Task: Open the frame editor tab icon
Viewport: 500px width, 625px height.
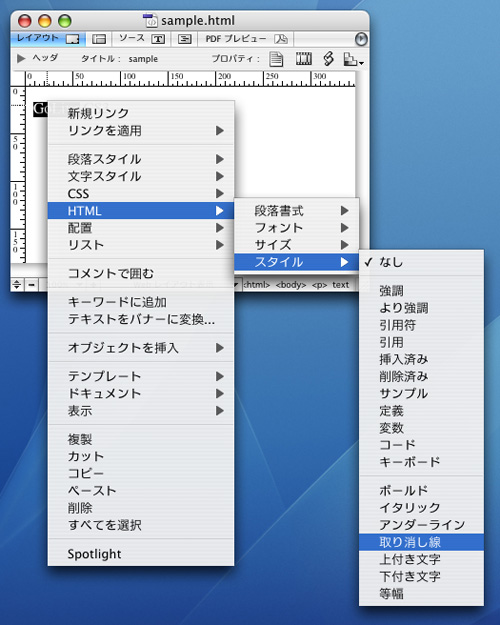Action: pyautogui.click(x=99, y=39)
